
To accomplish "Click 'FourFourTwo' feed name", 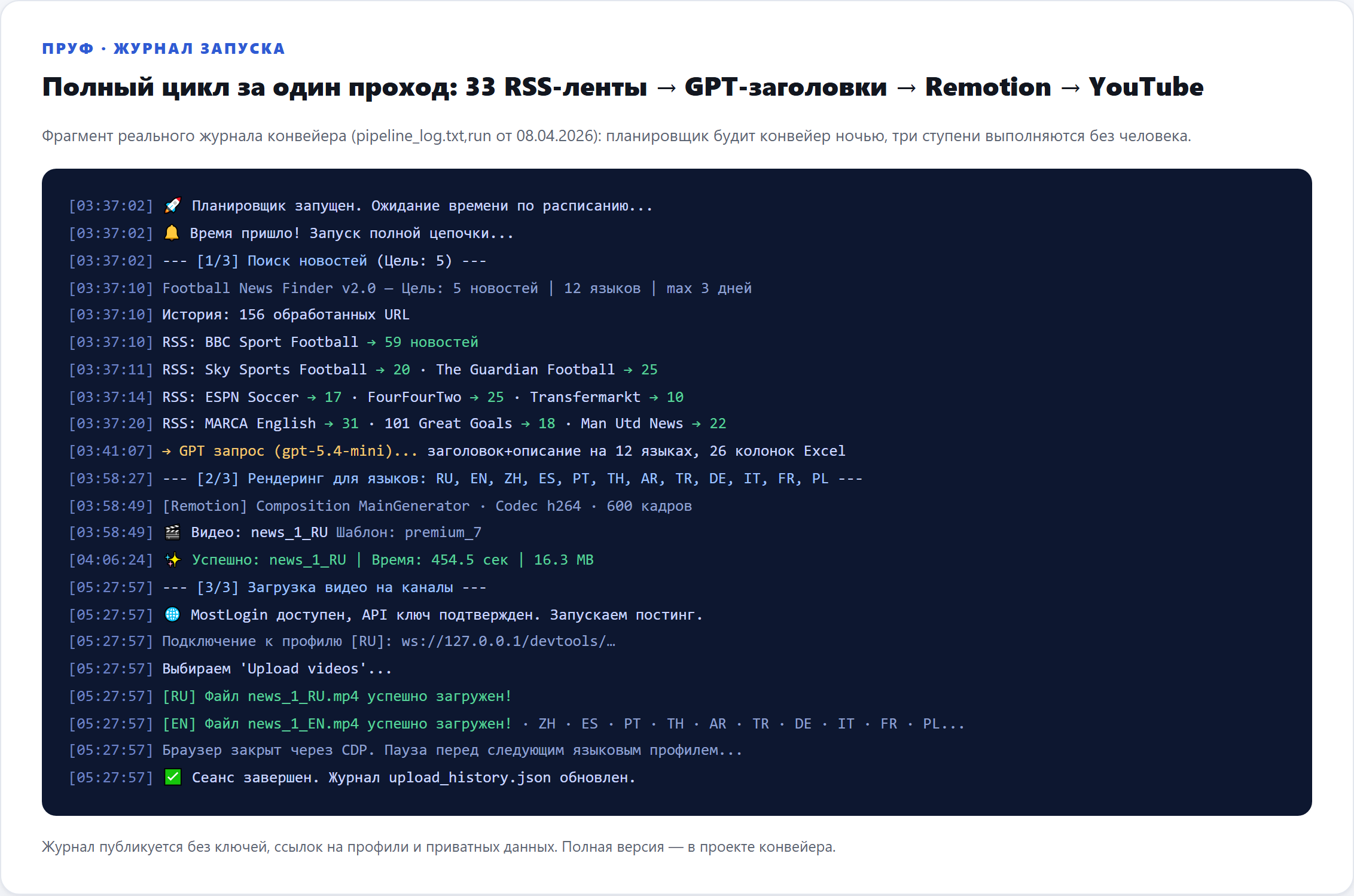I will 414,397.
